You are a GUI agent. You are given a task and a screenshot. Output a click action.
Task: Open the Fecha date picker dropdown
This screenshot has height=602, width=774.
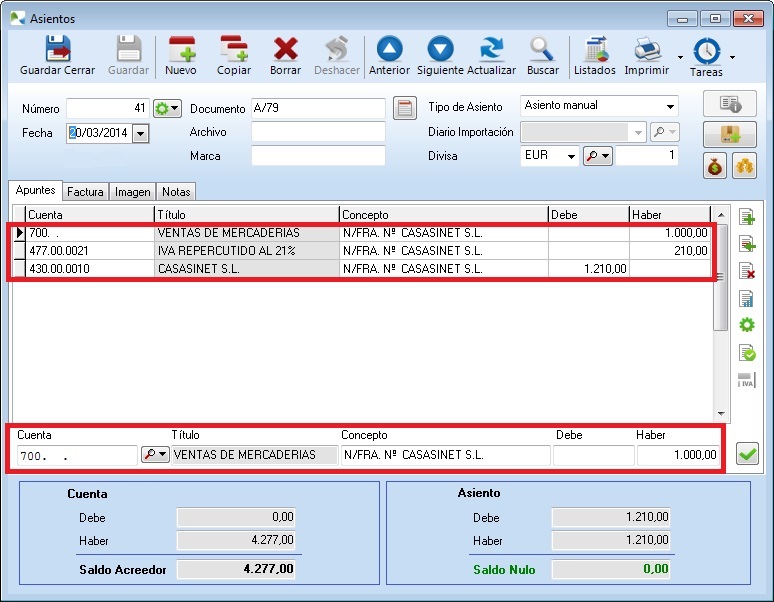click(x=139, y=133)
